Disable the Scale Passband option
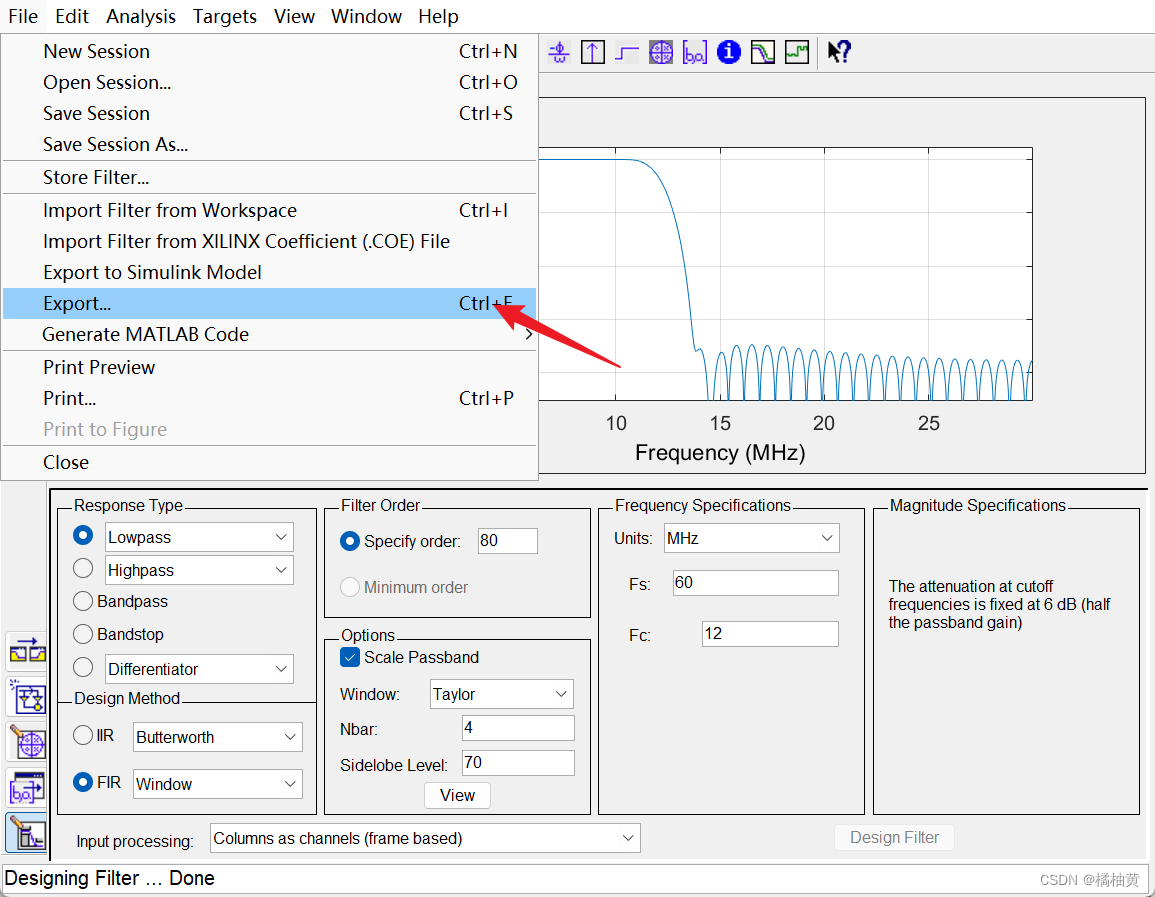The width and height of the screenshot is (1155, 897). click(350, 657)
